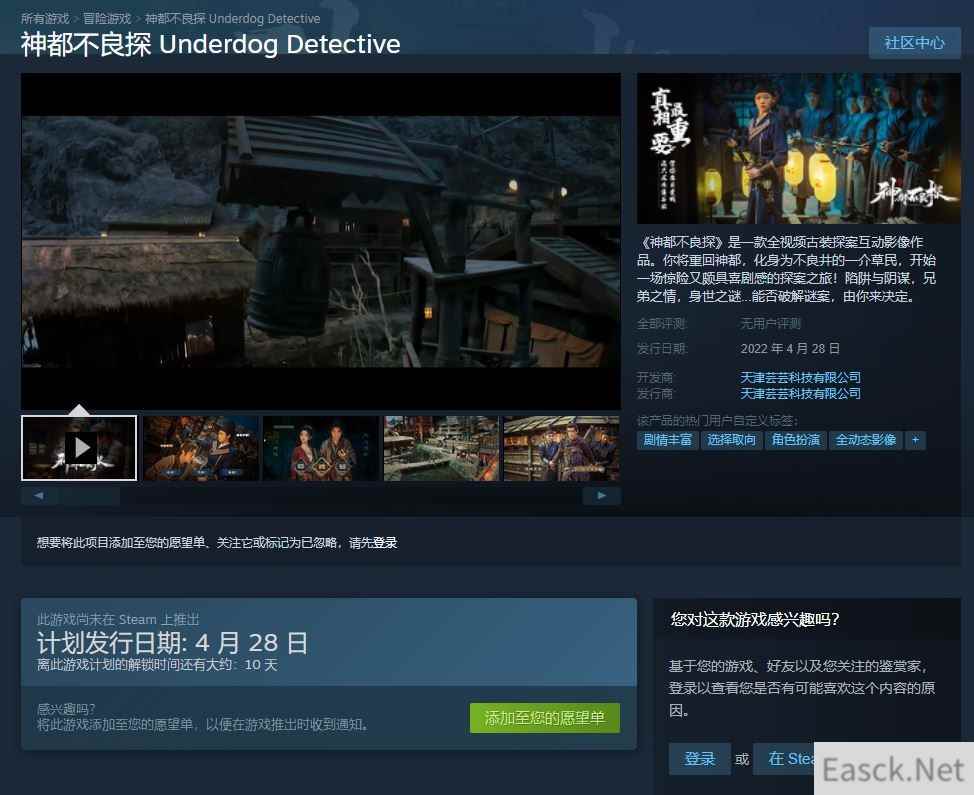This screenshot has width=974, height=795.
Task: Click the 您对这款游戏感兴趣吗? heading
Action: tap(755, 619)
